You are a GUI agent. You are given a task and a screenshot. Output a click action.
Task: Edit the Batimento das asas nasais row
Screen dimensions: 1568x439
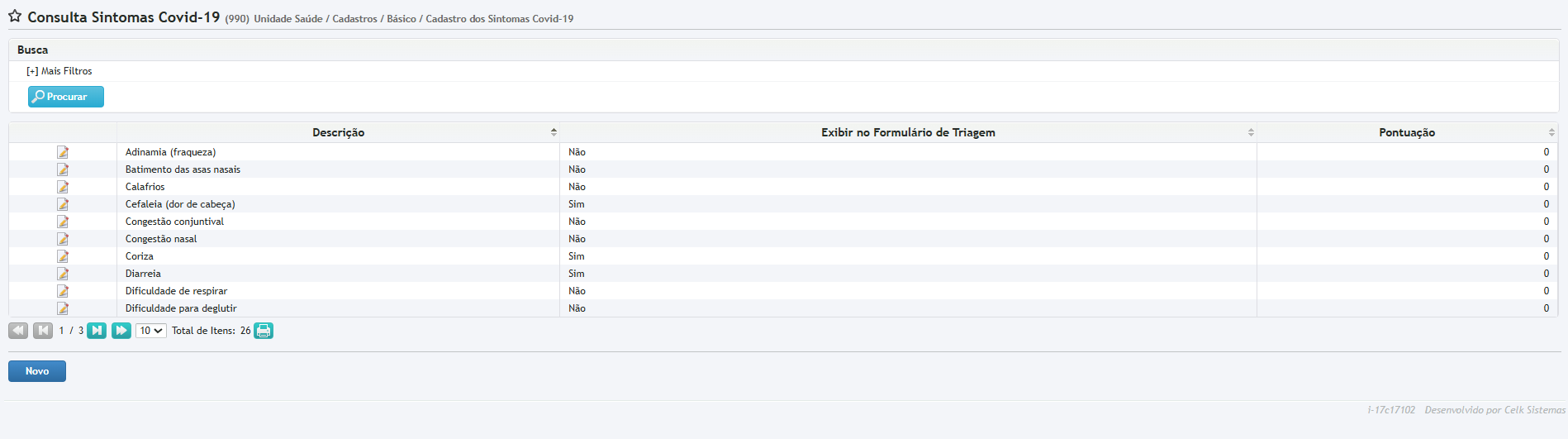[x=63, y=169]
